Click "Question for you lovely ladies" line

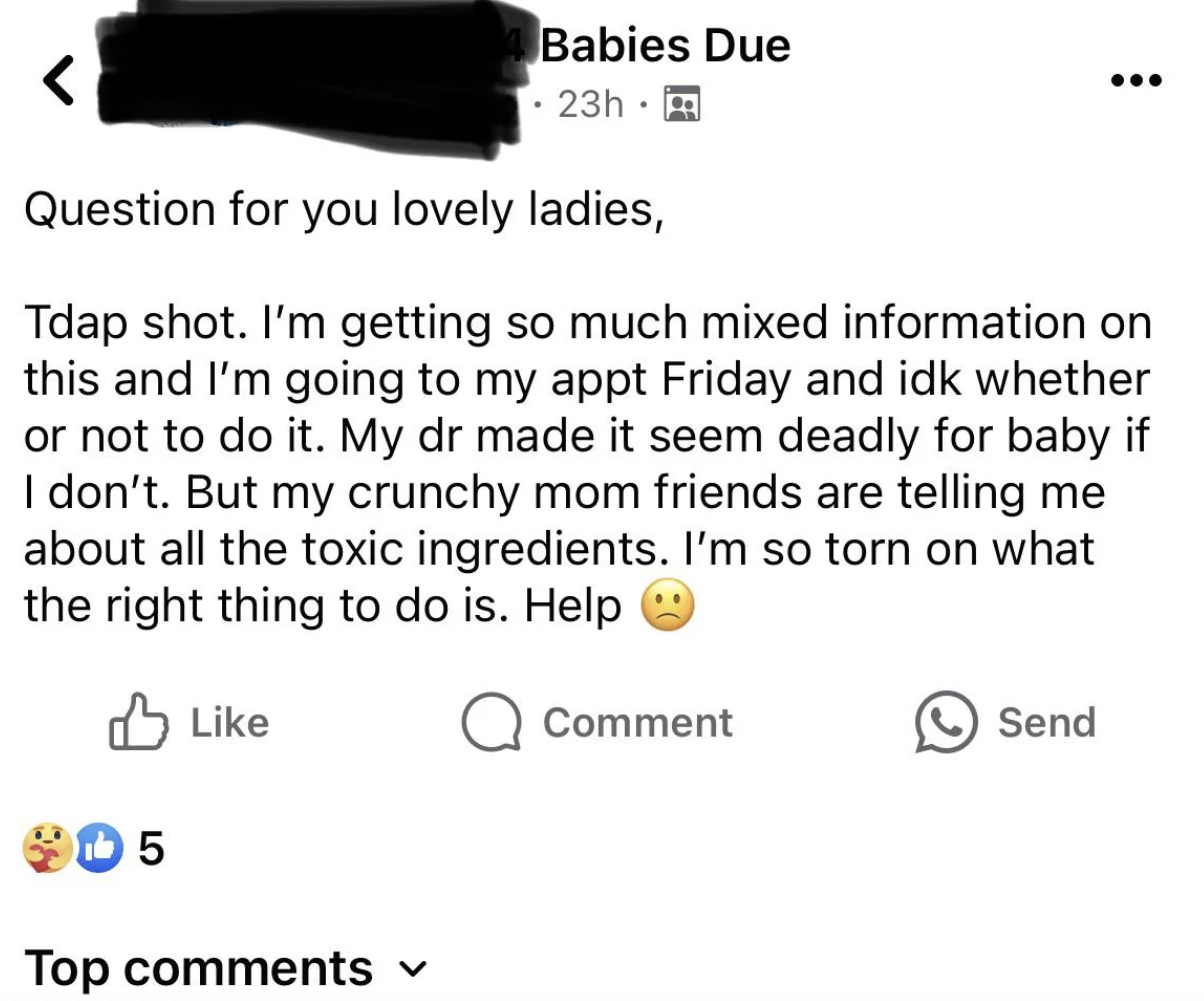343,208
